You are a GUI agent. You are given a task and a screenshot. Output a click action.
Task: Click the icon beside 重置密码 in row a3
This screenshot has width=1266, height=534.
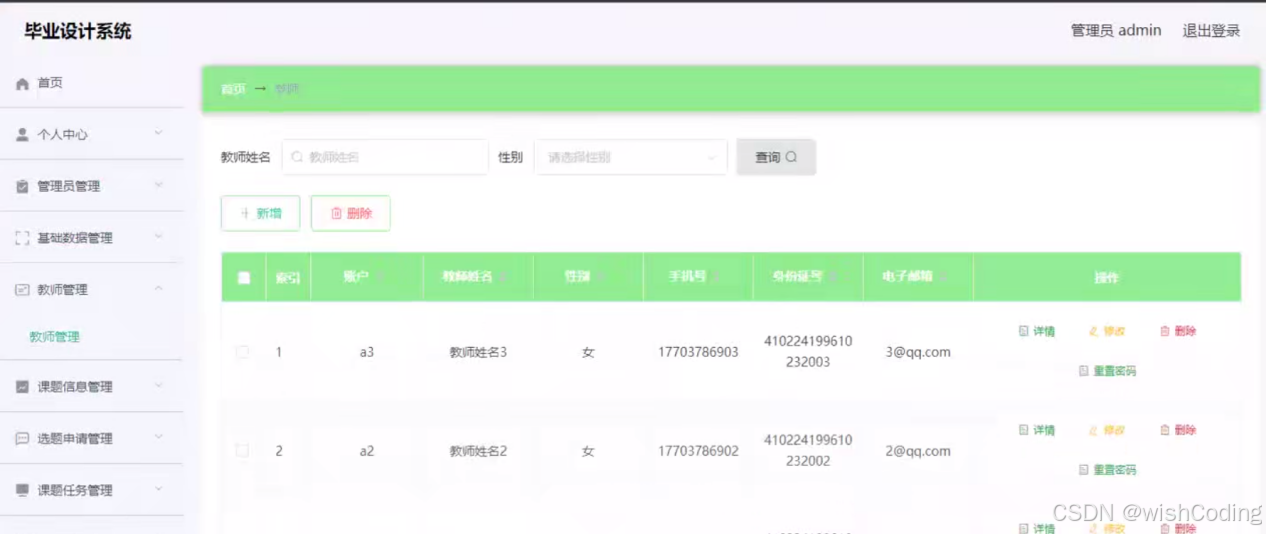pyautogui.click(x=1083, y=371)
